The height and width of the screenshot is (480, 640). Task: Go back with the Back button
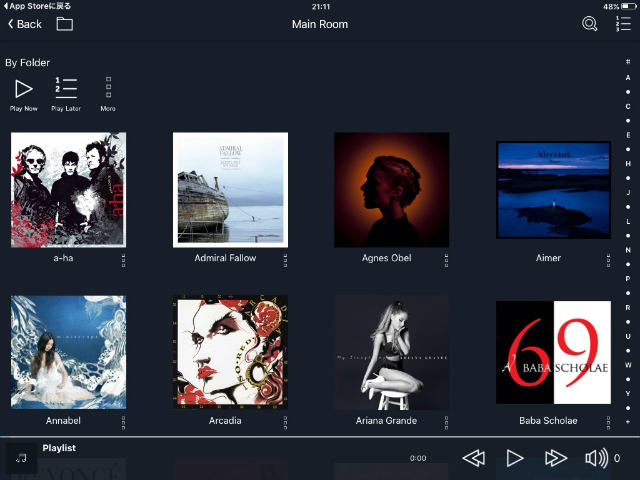(24, 24)
